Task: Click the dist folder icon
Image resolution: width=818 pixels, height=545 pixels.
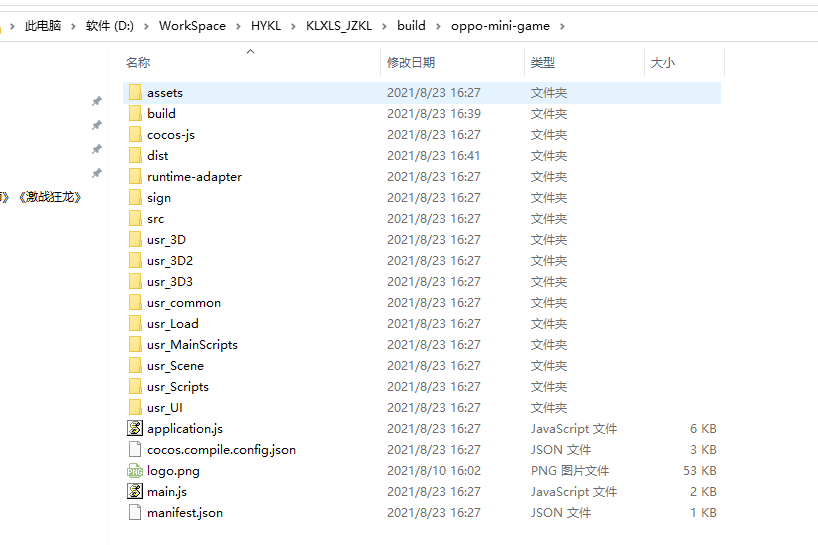Action: tap(135, 155)
